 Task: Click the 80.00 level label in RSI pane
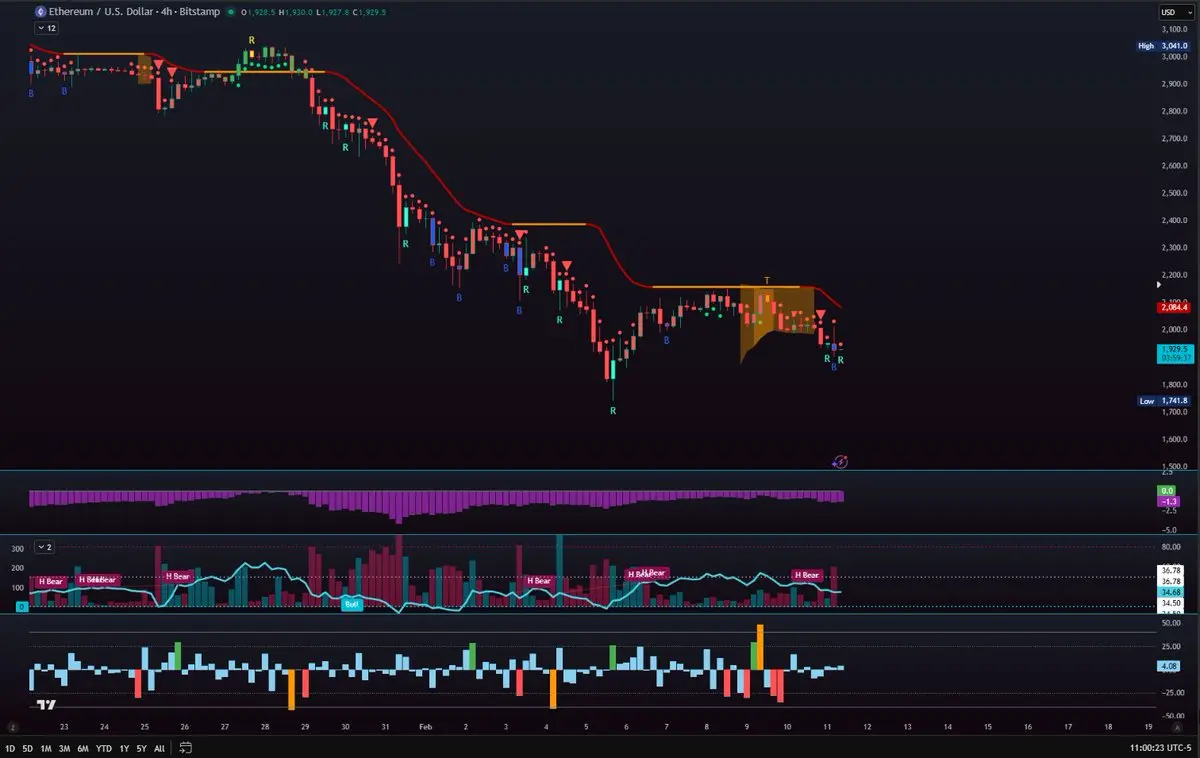[1173, 547]
